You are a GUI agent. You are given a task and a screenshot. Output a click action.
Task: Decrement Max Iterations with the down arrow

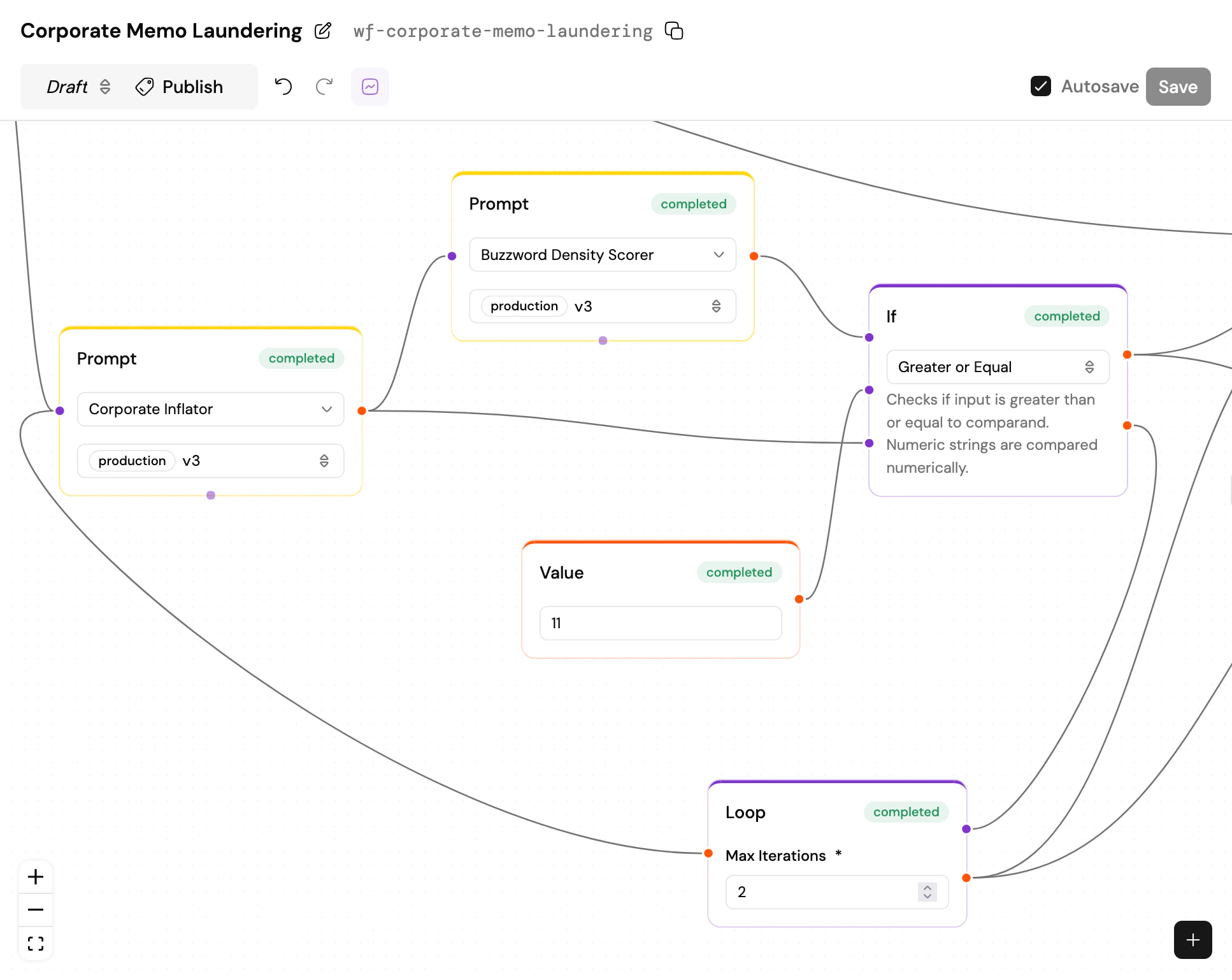pos(928,897)
